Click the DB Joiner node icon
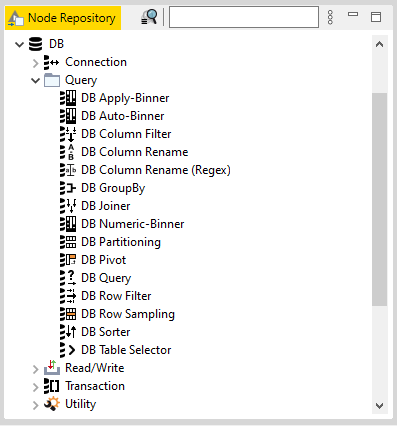Viewport: 397px width, 426px height. (68, 206)
